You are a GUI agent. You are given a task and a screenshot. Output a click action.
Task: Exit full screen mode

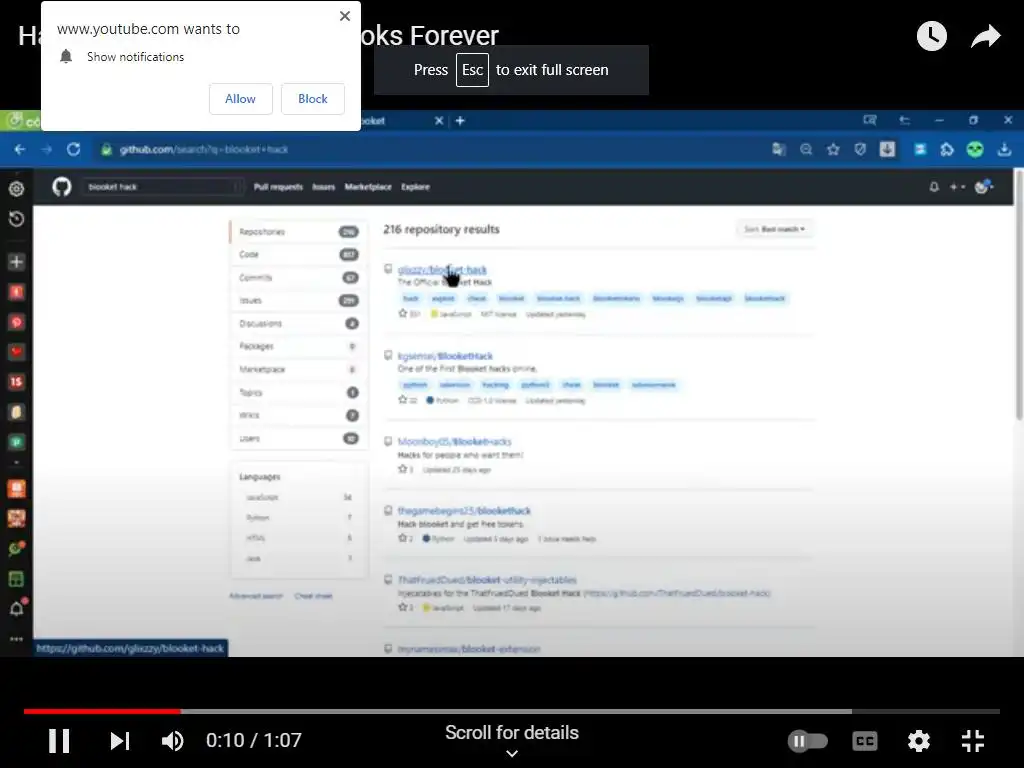coord(973,741)
